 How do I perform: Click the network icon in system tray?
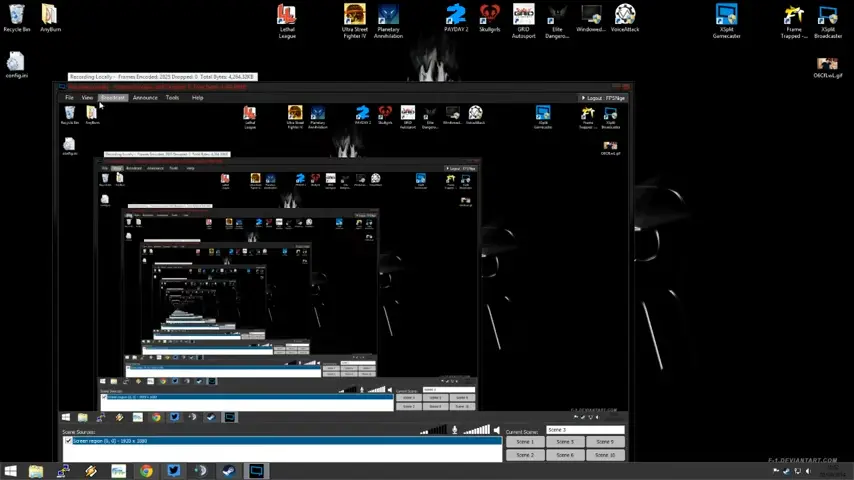[797, 471]
